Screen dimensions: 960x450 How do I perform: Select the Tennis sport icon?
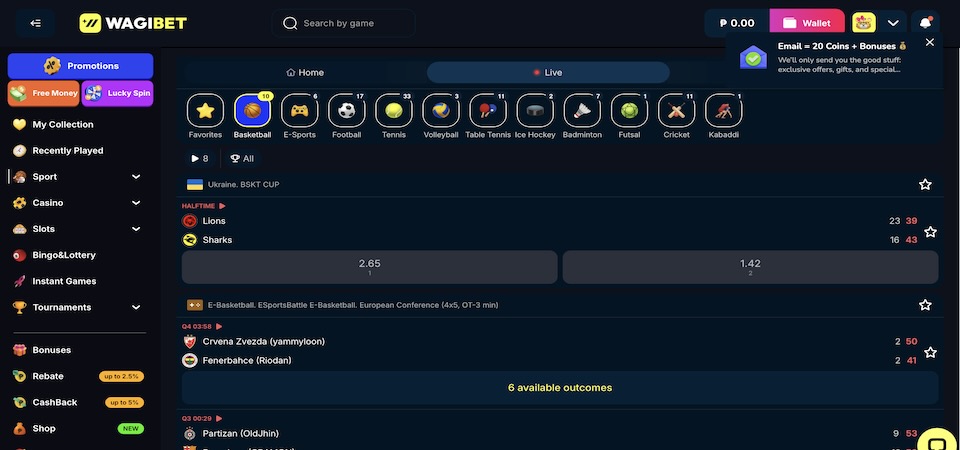[394, 111]
